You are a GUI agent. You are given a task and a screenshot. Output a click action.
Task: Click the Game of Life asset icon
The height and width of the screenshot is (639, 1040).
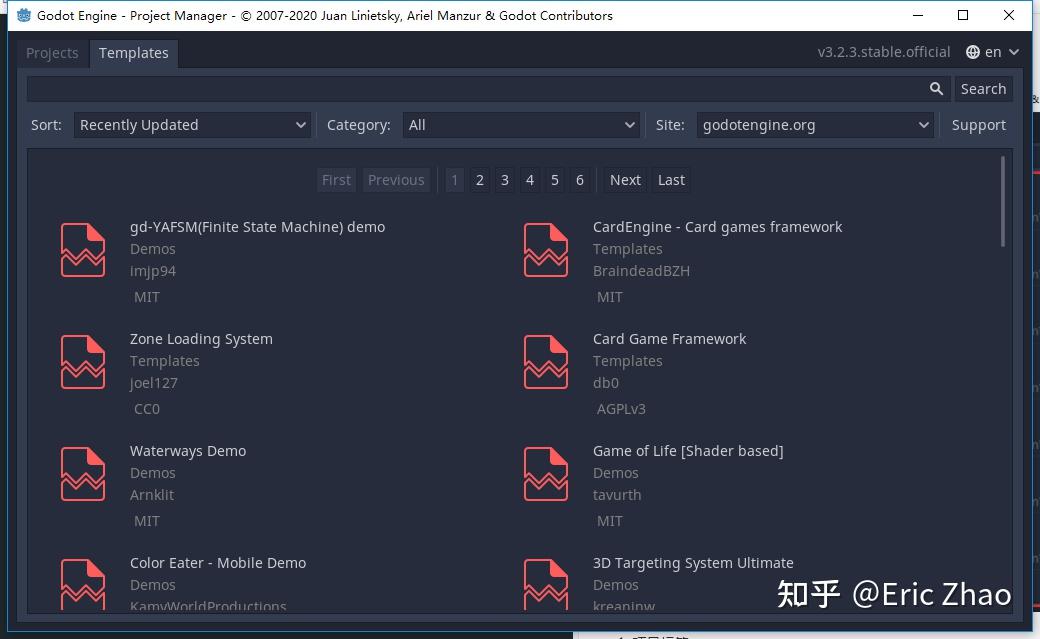click(x=545, y=473)
